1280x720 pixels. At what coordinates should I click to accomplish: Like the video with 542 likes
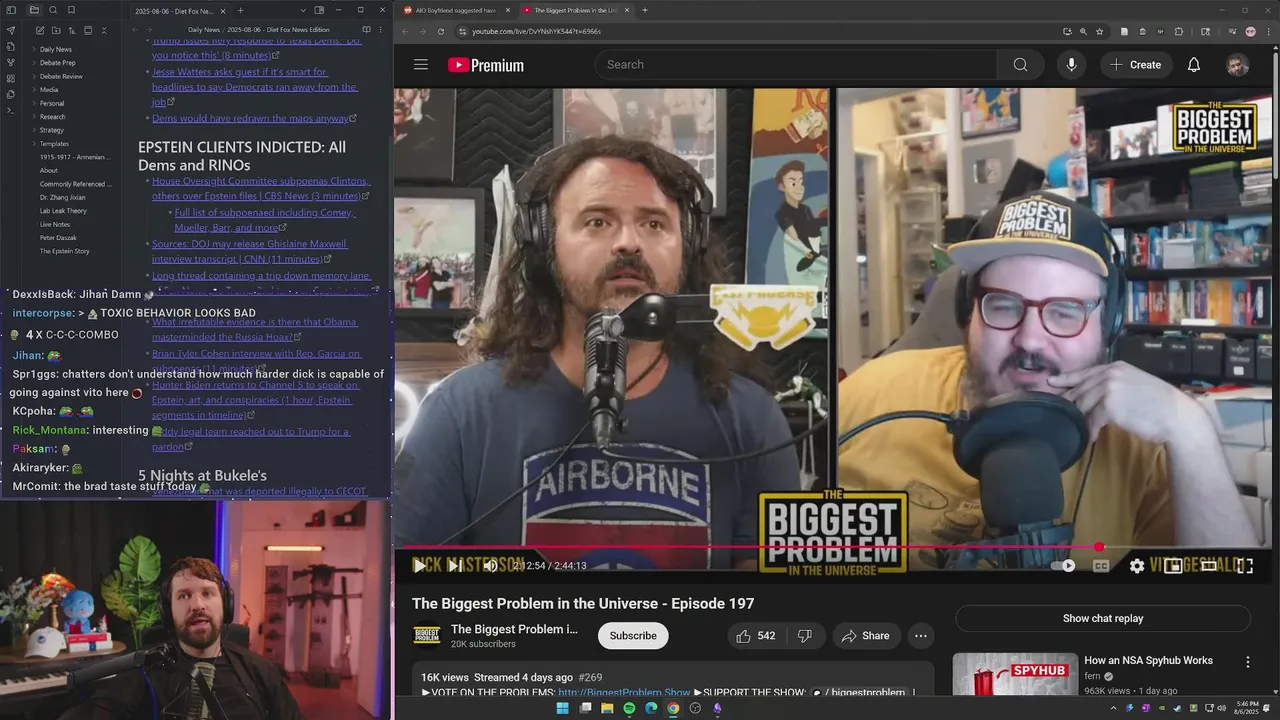756,636
